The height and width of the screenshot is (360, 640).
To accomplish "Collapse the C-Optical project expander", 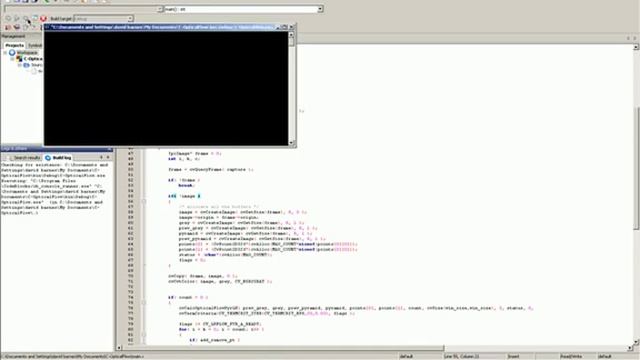I will pyautogui.click(x=12, y=59).
